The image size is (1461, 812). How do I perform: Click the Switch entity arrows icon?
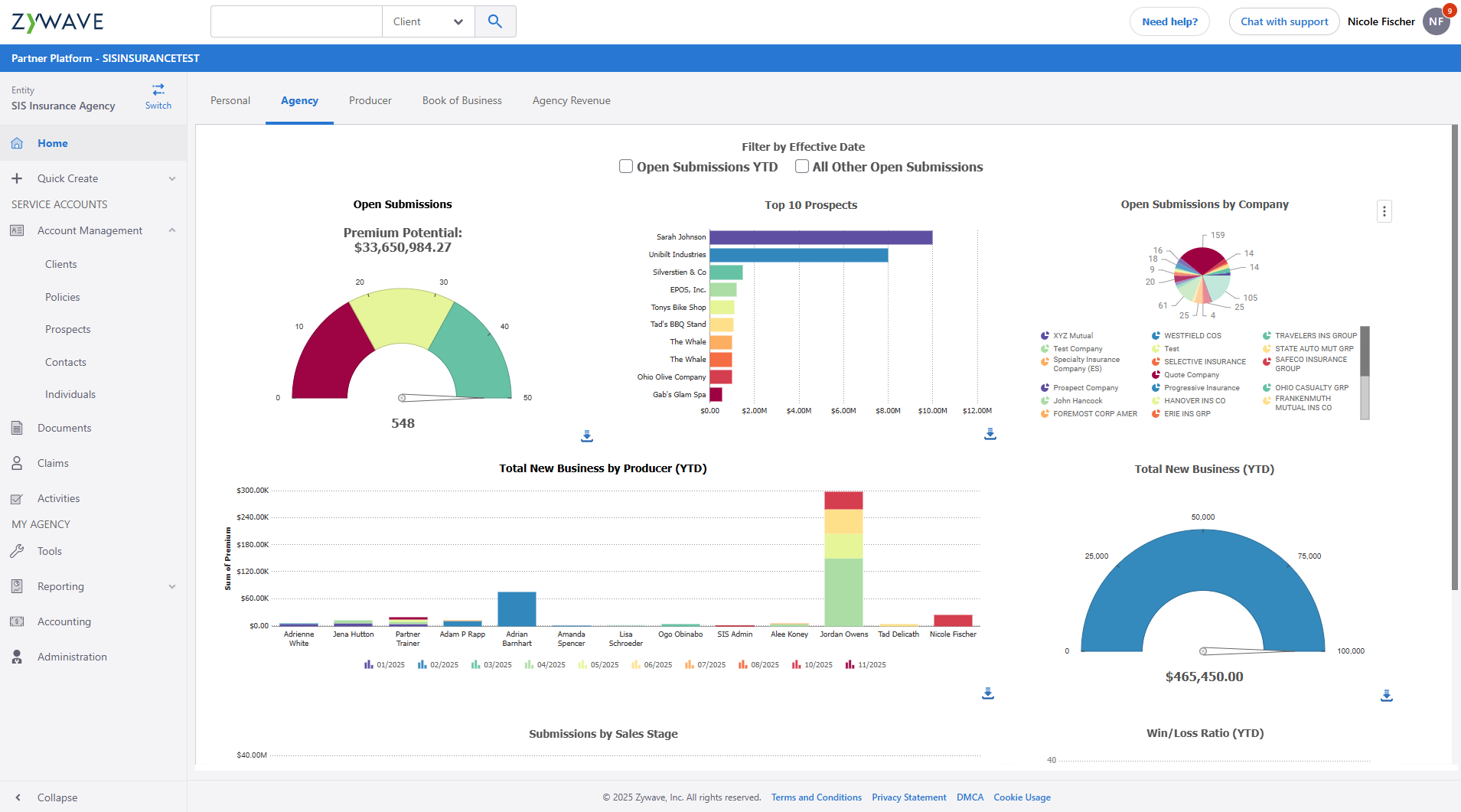pyautogui.click(x=158, y=90)
